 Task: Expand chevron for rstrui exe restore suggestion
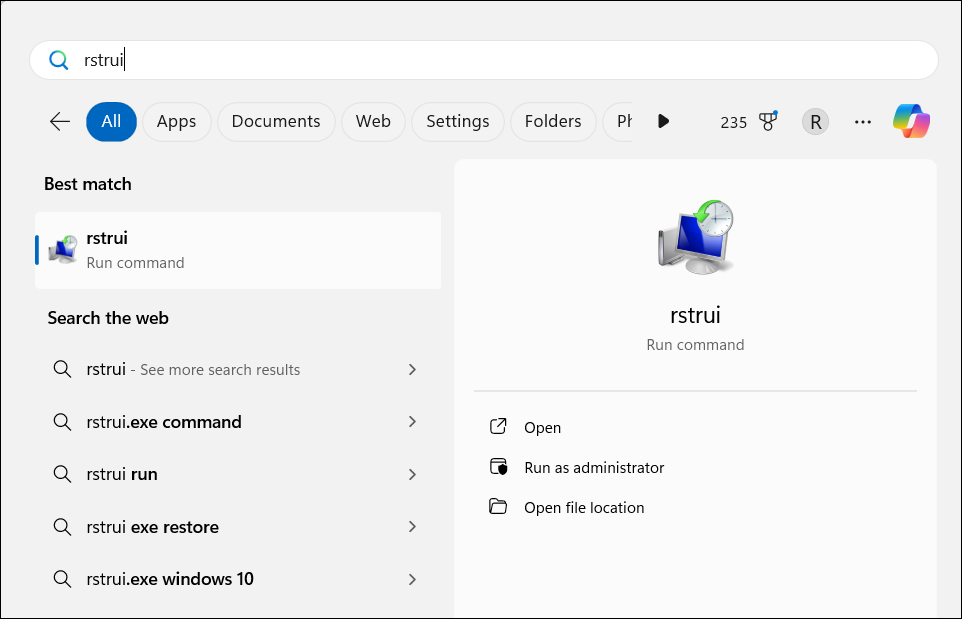pyautogui.click(x=412, y=527)
